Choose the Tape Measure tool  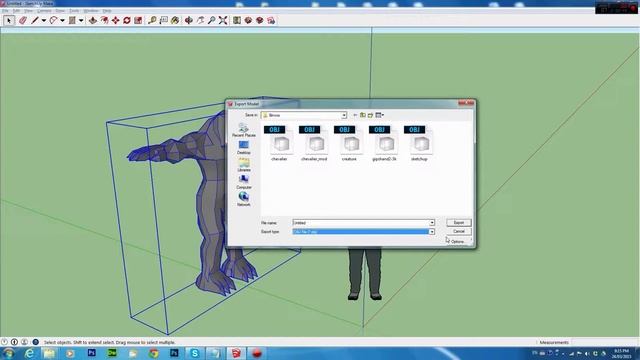pyautogui.click(x=152, y=20)
